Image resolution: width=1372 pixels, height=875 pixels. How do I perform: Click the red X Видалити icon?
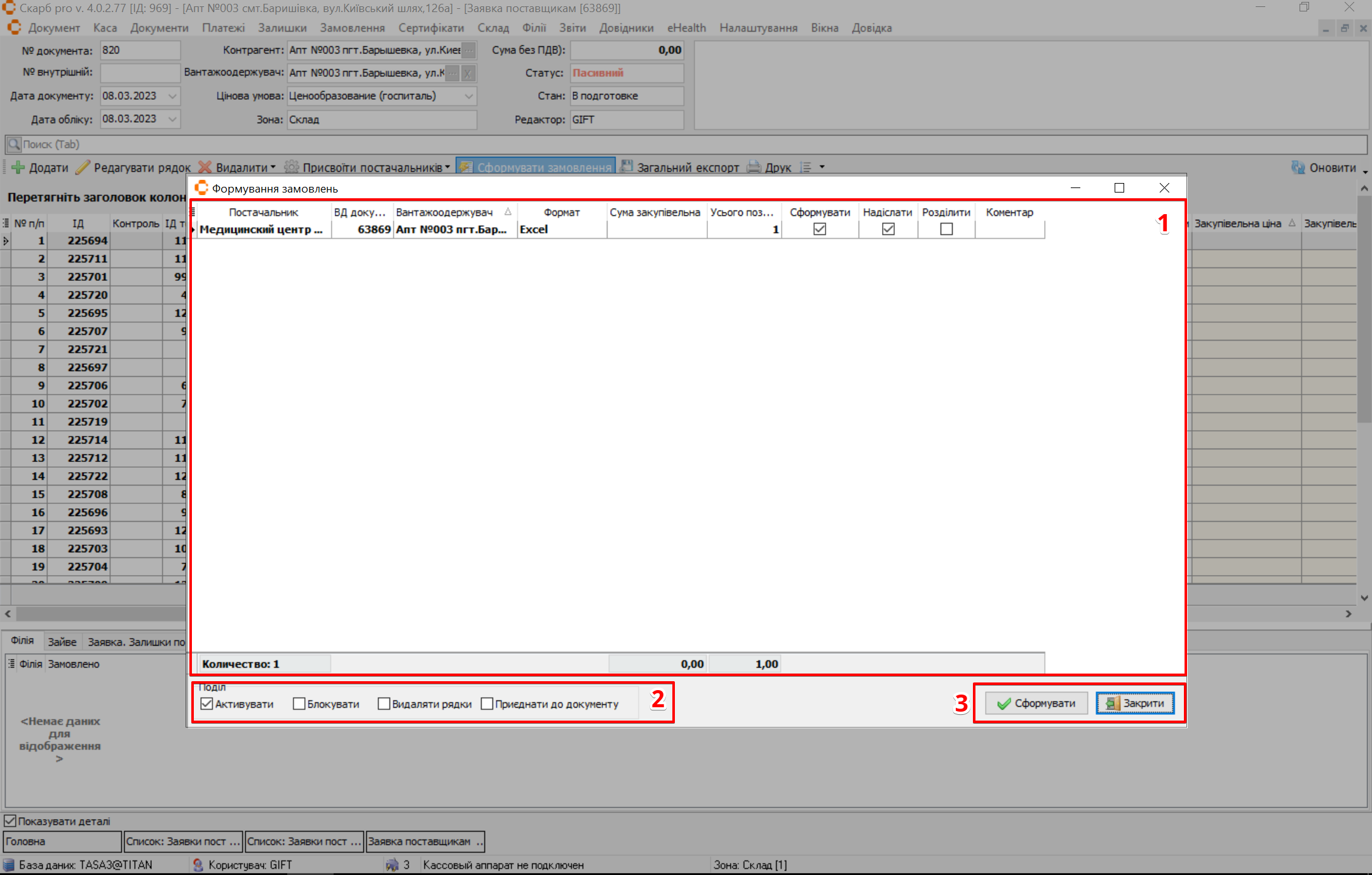(x=205, y=168)
